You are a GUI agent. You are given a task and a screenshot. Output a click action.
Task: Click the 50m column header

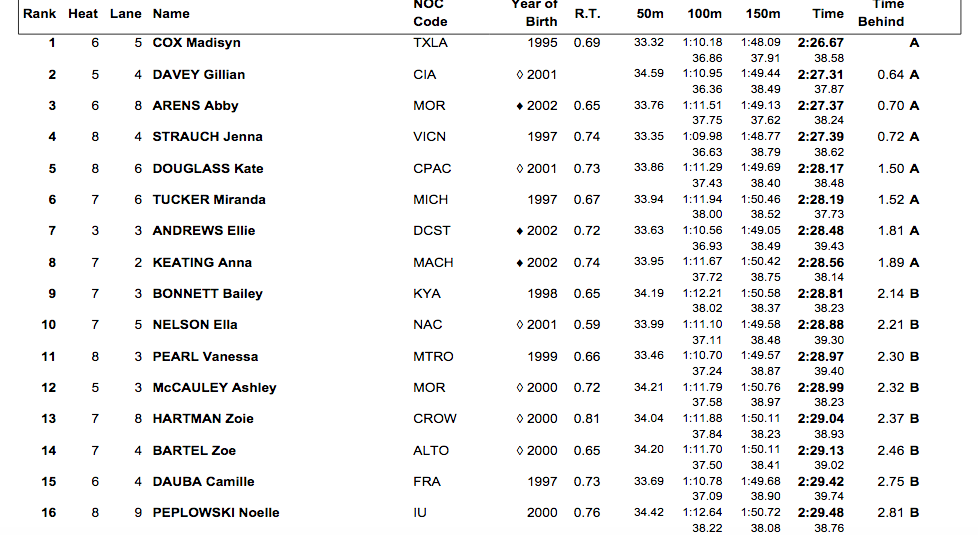click(649, 14)
